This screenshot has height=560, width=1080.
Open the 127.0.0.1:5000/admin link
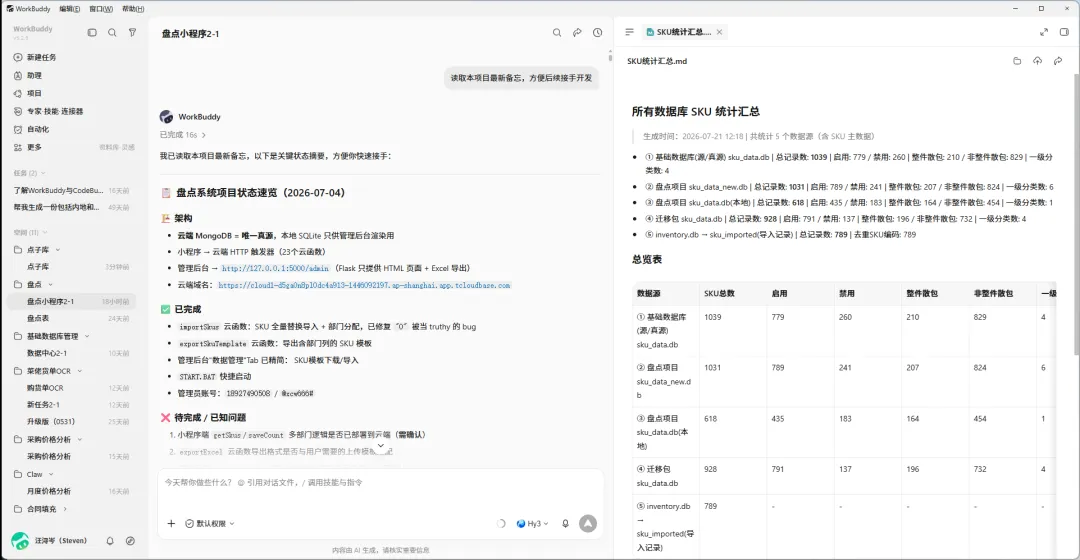(x=276, y=269)
